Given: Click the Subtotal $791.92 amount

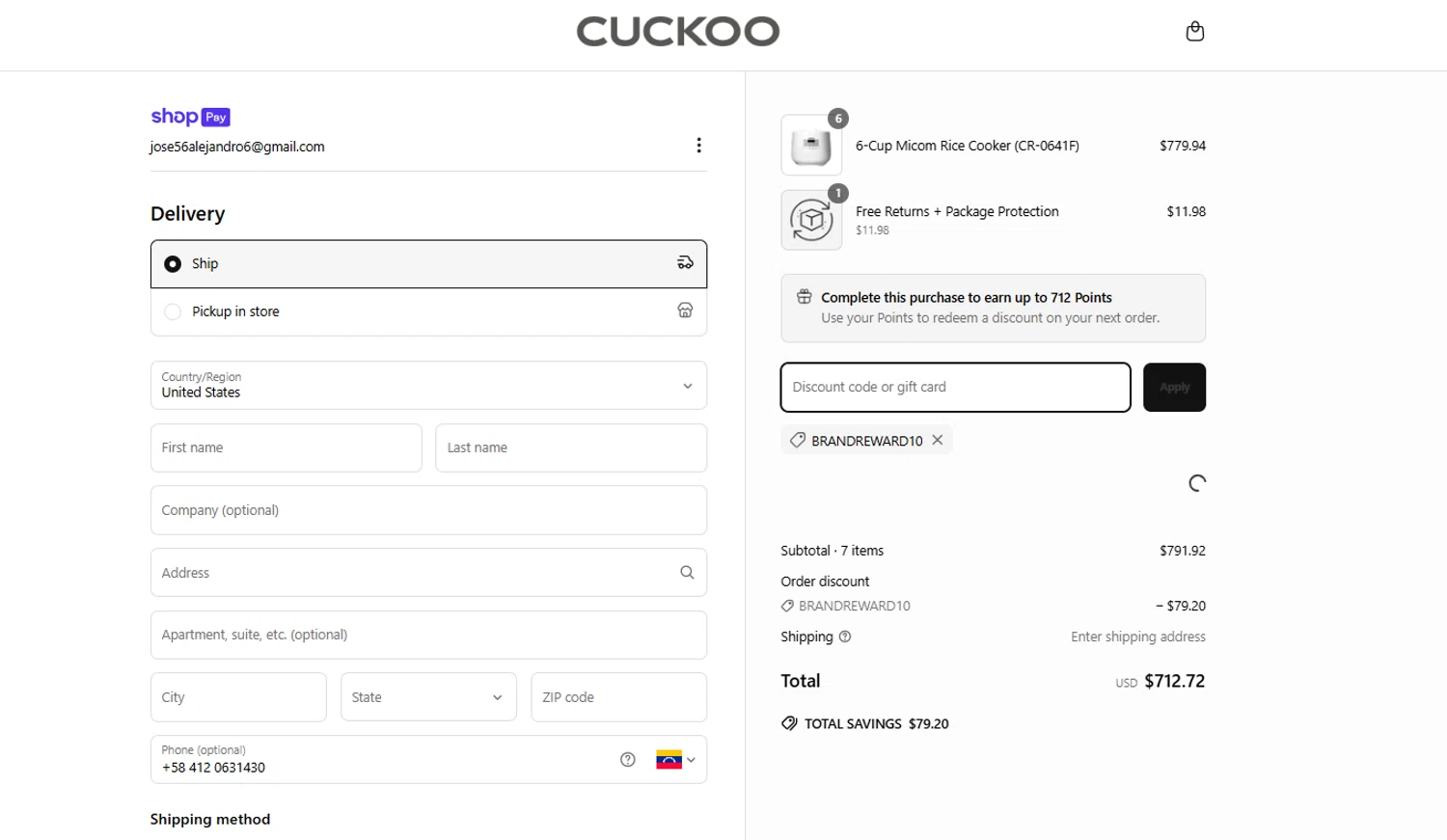Looking at the screenshot, I should point(1183,551).
